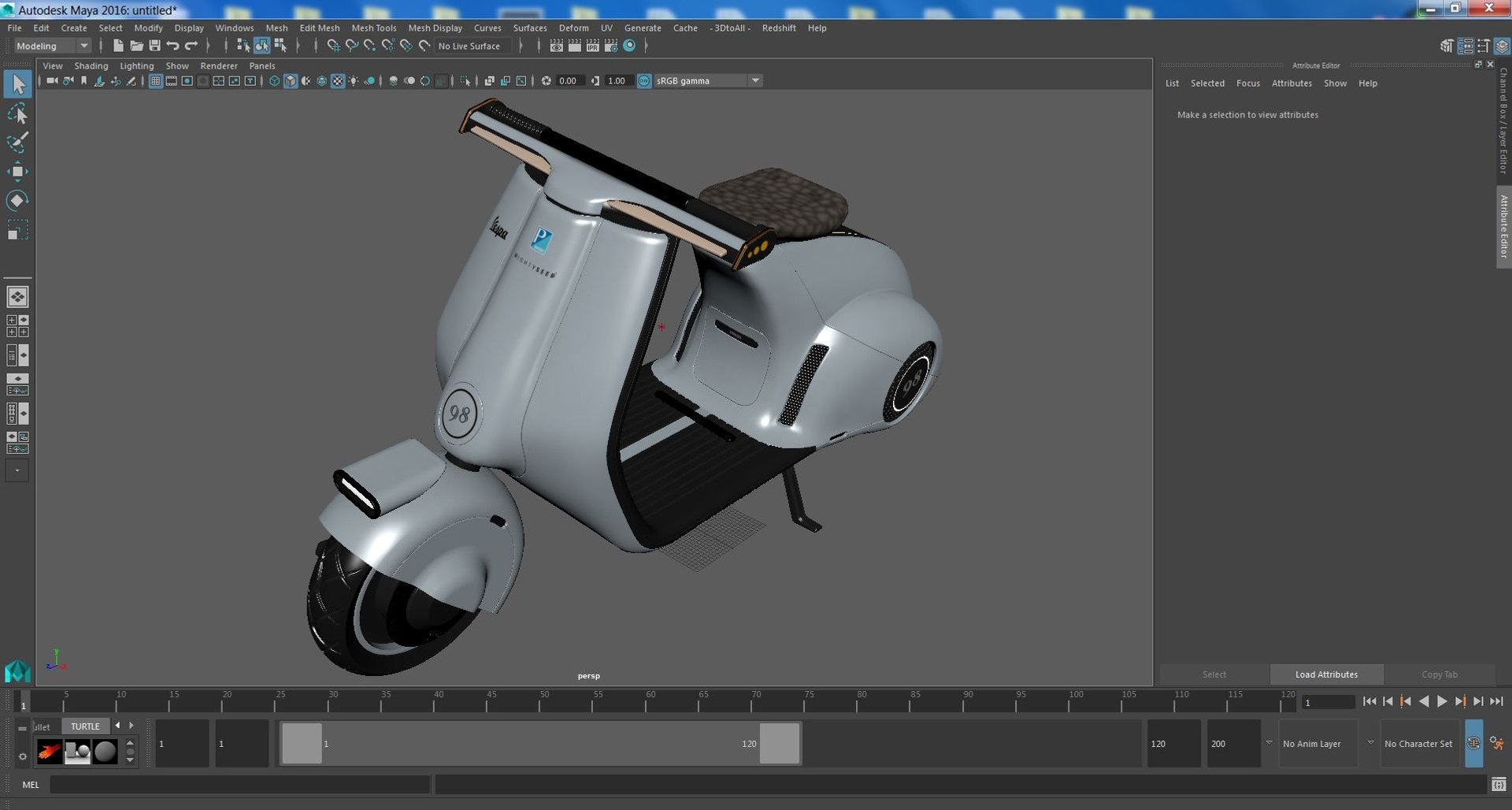Activate the Move tool in the toolbox
Image resolution: width=1512 pixels, height=810 pixels.
tap(17, 171)
